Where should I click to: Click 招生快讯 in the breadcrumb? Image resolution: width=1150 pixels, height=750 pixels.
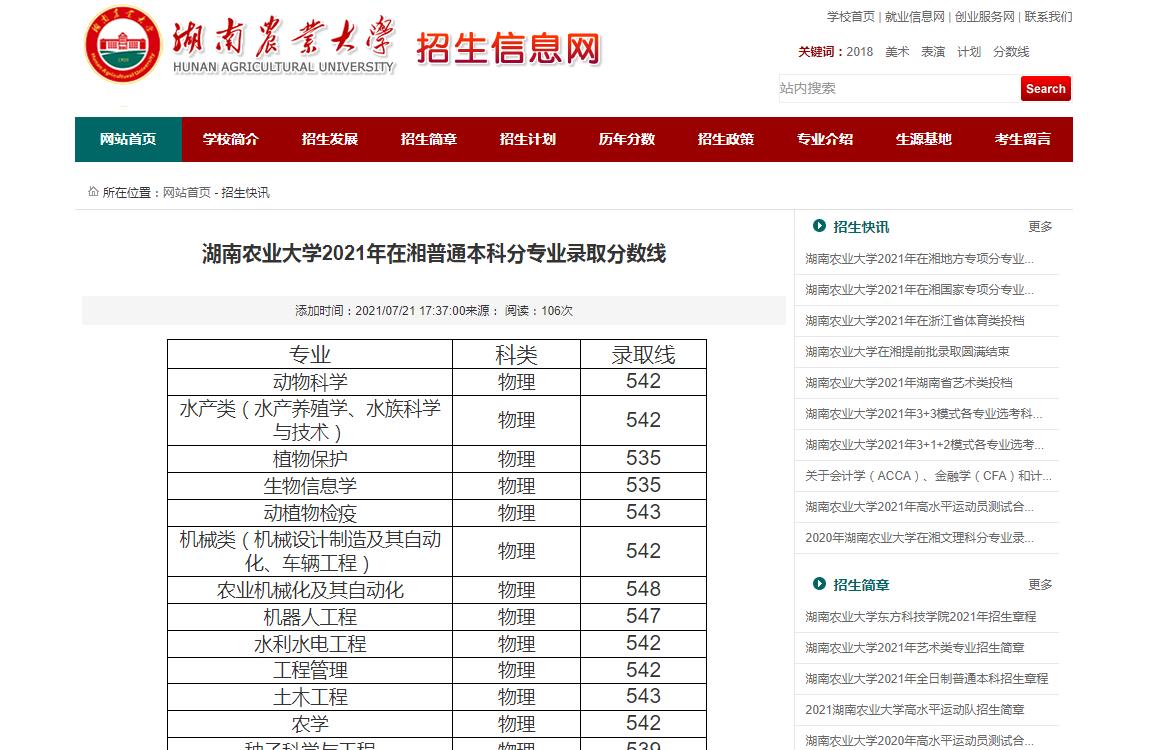(x=246, y=193)
